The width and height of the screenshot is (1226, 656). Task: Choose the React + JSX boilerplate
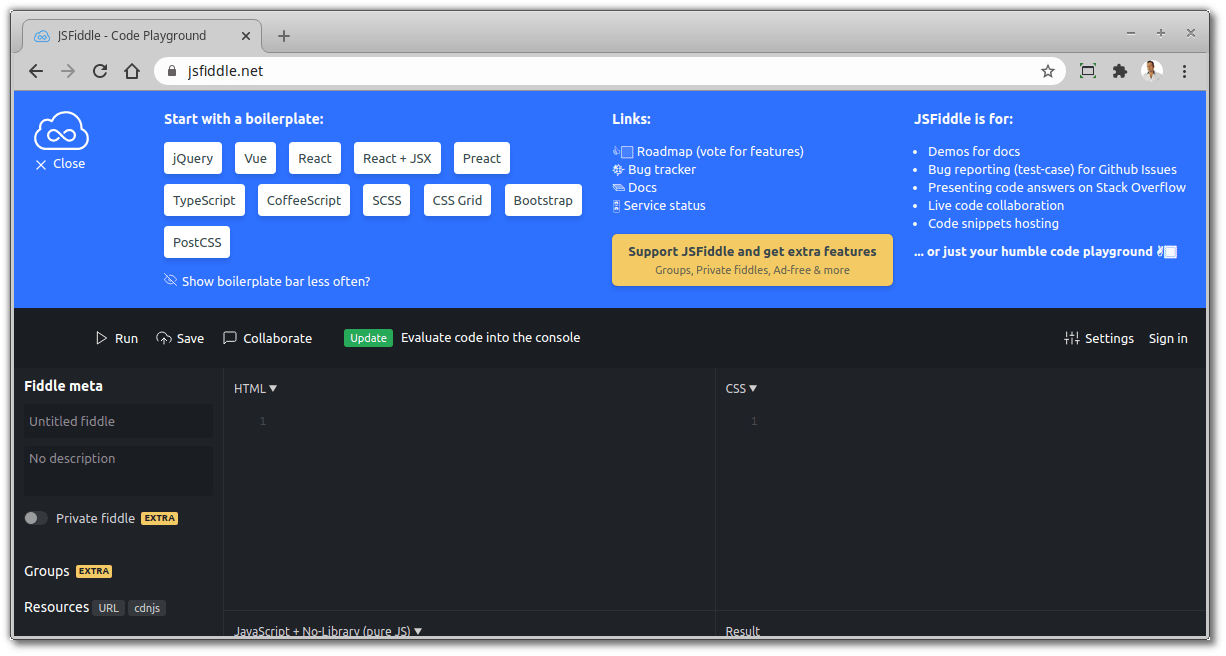pos(397,158)
